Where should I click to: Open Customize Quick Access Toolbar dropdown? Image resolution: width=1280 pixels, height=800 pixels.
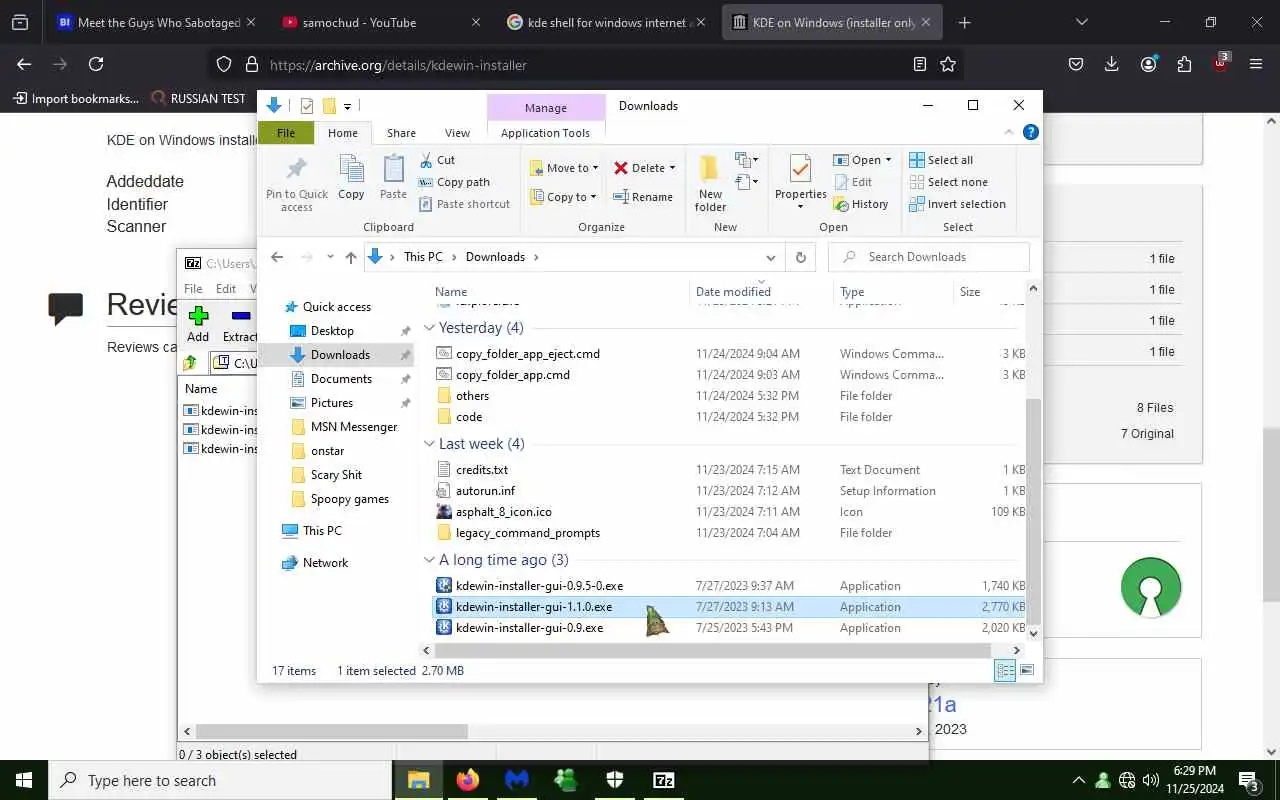coord(348,106)
